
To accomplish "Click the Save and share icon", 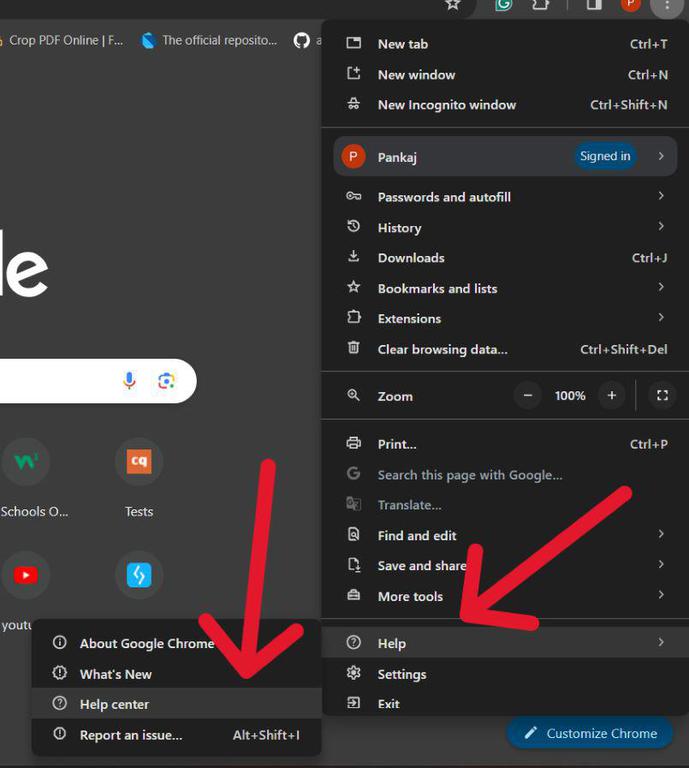I will point(354,565).
